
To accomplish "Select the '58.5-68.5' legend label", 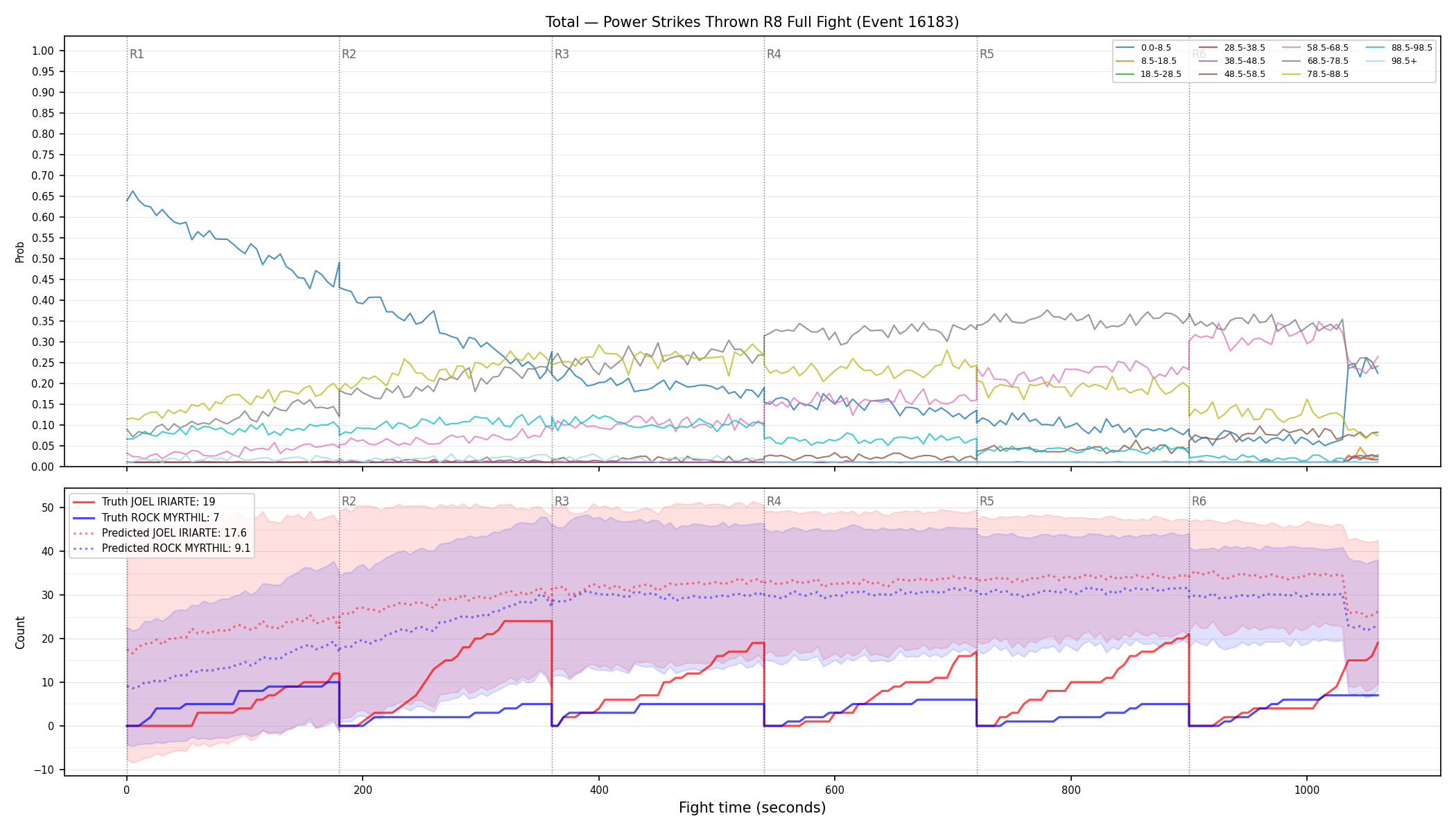I will (1328, 48).
